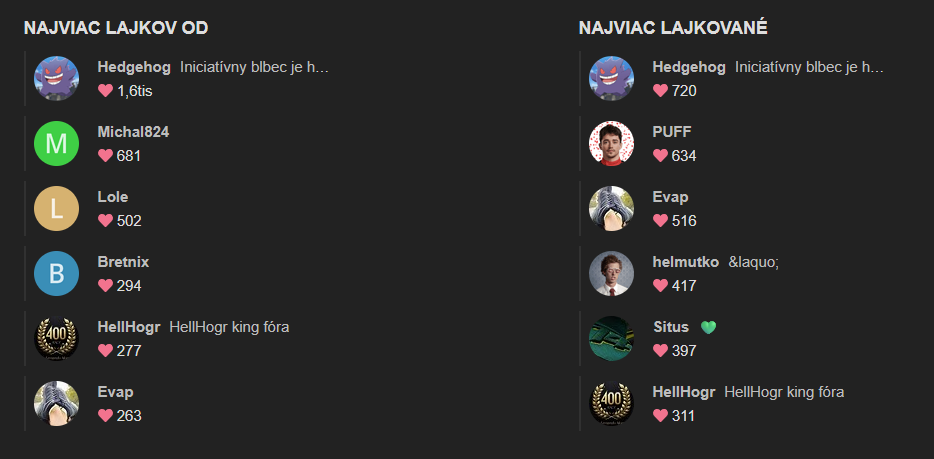Click HellHogr's name in the right list
Image resolution: width=934 pixels, height=459 pixels.
coord(684,392)
